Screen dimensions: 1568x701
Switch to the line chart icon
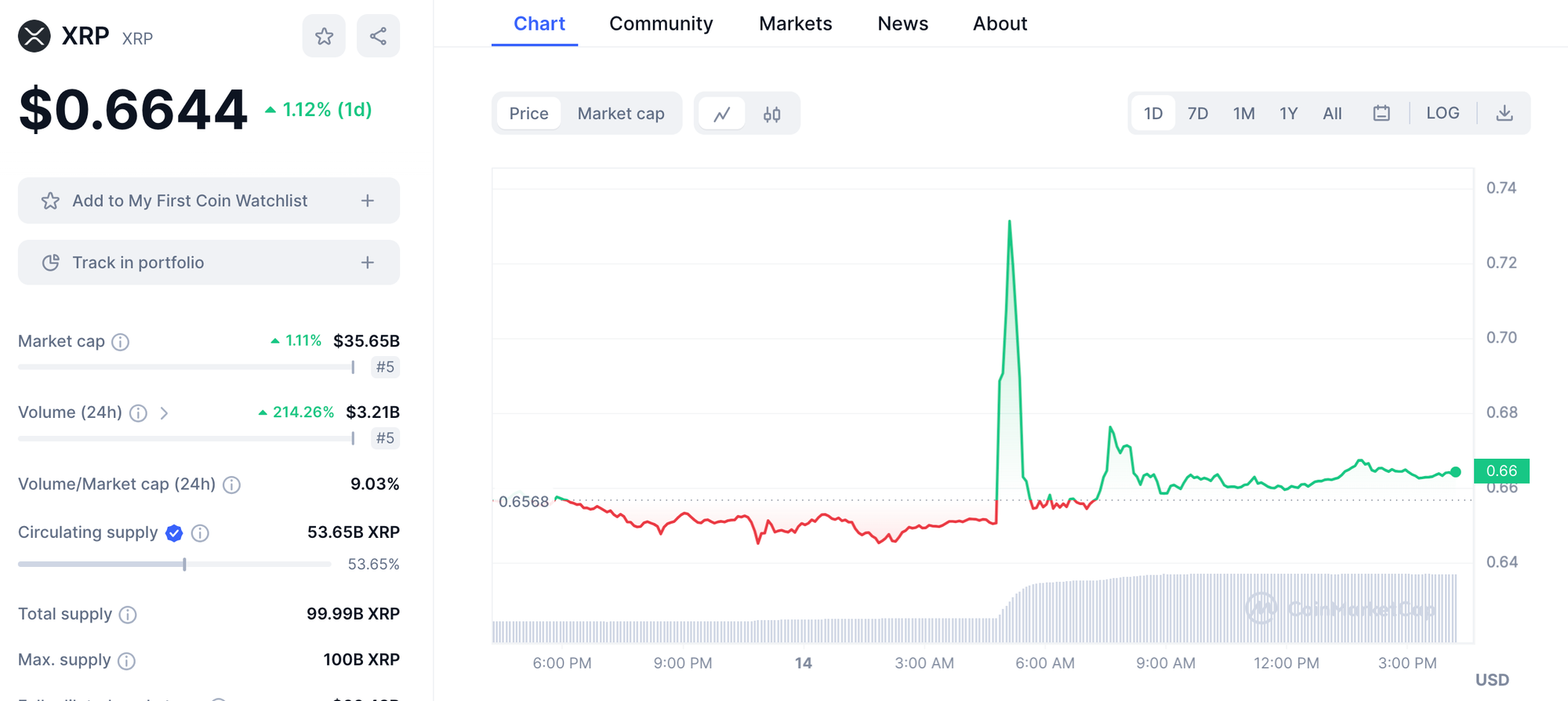(x=722, y=114)
